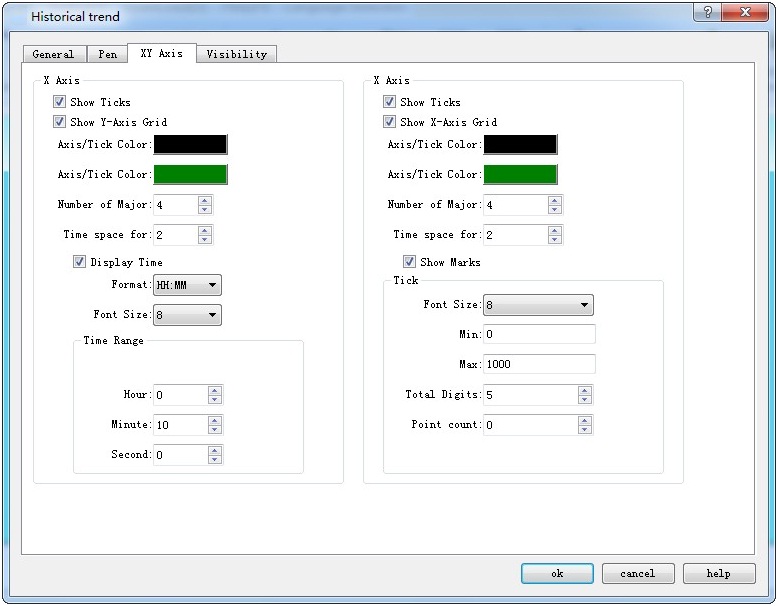The height and width of the screenshot is (606, 778).
Task: Decrease the Minute value with down arrow
Action: tap(215, 429)
